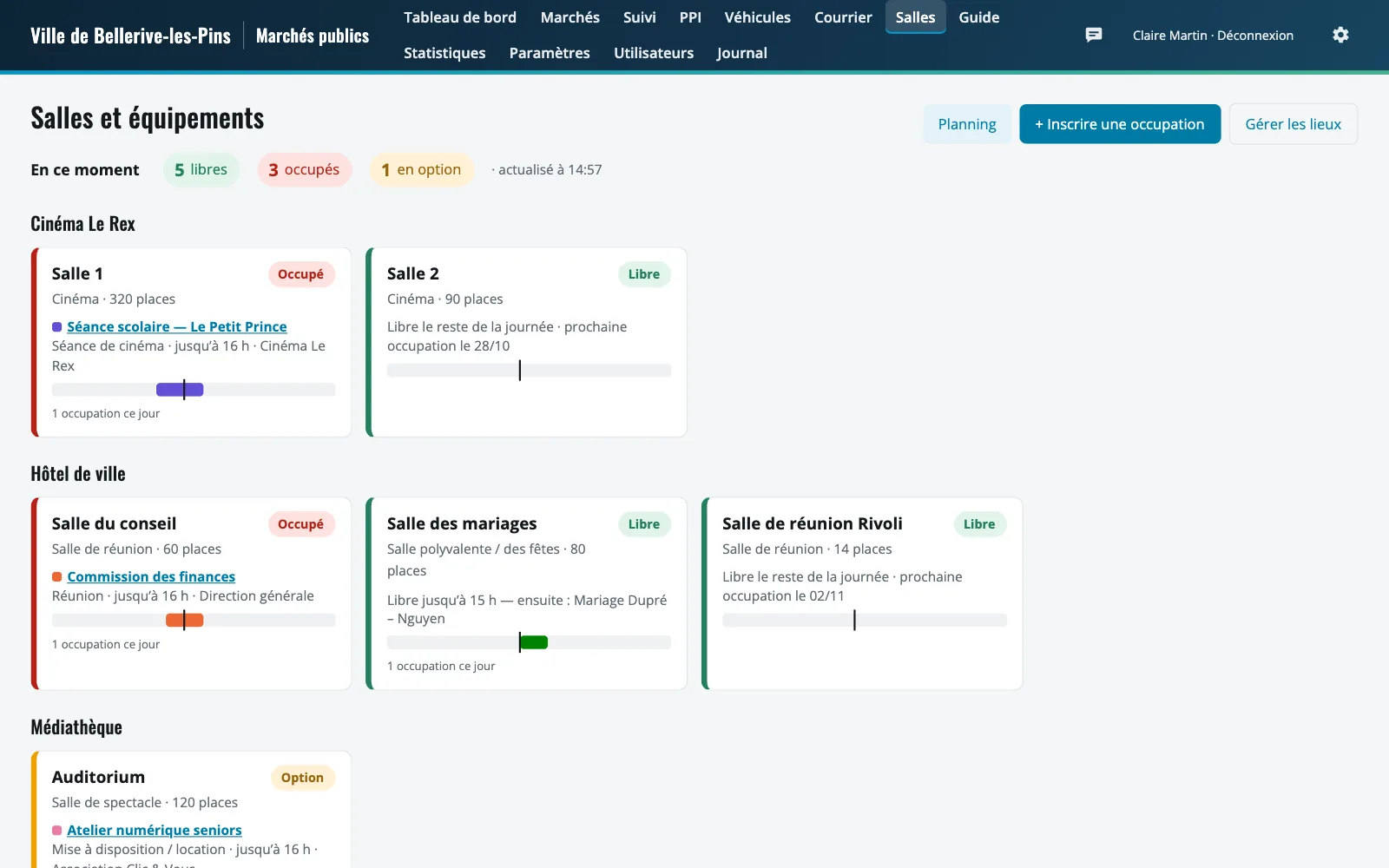Open settings gear icon in header
The width and height of the screenshot is (1389, 868).
[x=1340, y=35]
